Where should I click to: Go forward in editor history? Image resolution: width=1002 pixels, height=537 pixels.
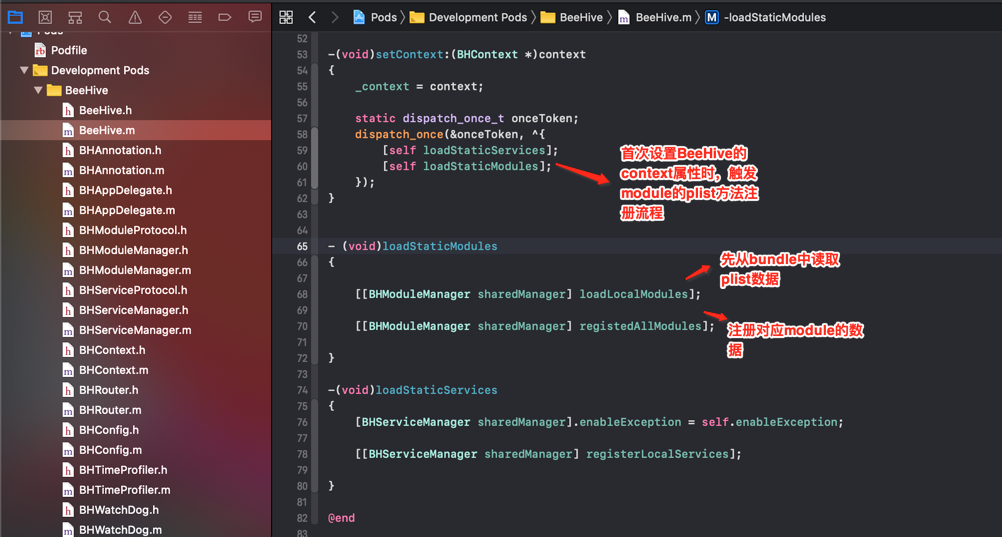335,17
